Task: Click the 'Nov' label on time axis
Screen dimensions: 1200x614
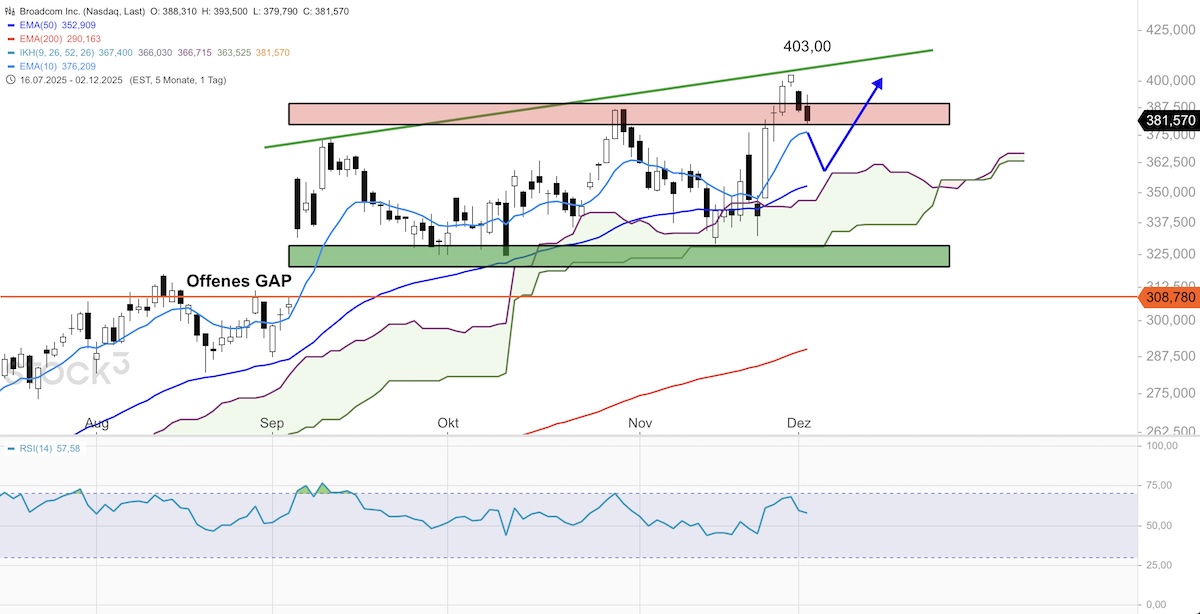Action: (640, 424)
